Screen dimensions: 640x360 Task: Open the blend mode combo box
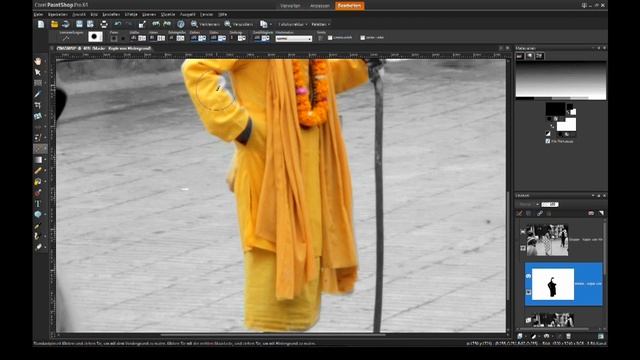[x=294, y=39]
